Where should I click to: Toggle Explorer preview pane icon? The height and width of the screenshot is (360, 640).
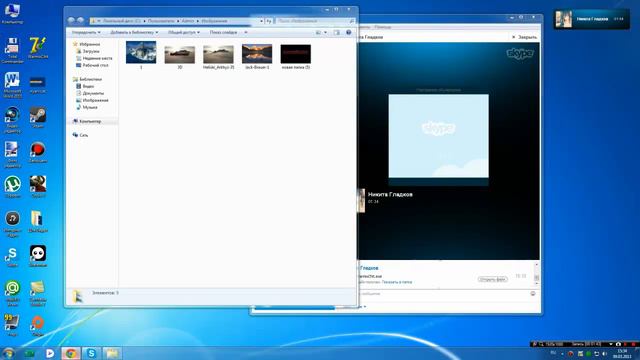(336, 32)
